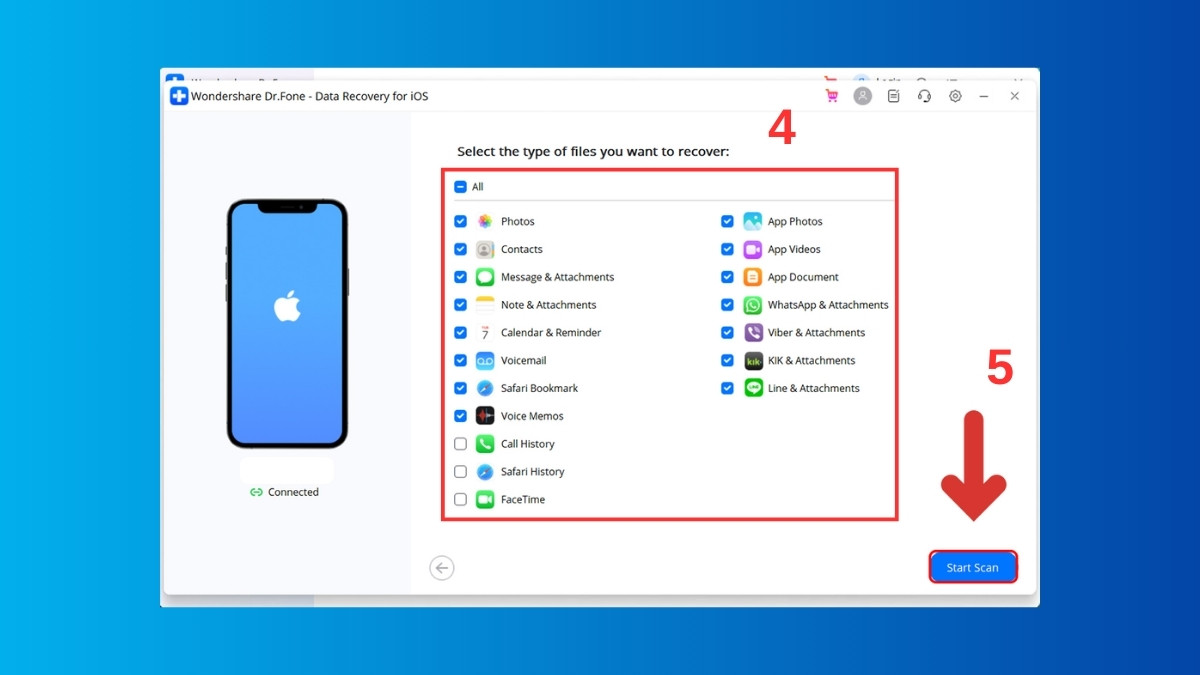Uncheck the App Document checkbox
Image resolution: width=1200 pixels, height=675 pixels.
727,277
